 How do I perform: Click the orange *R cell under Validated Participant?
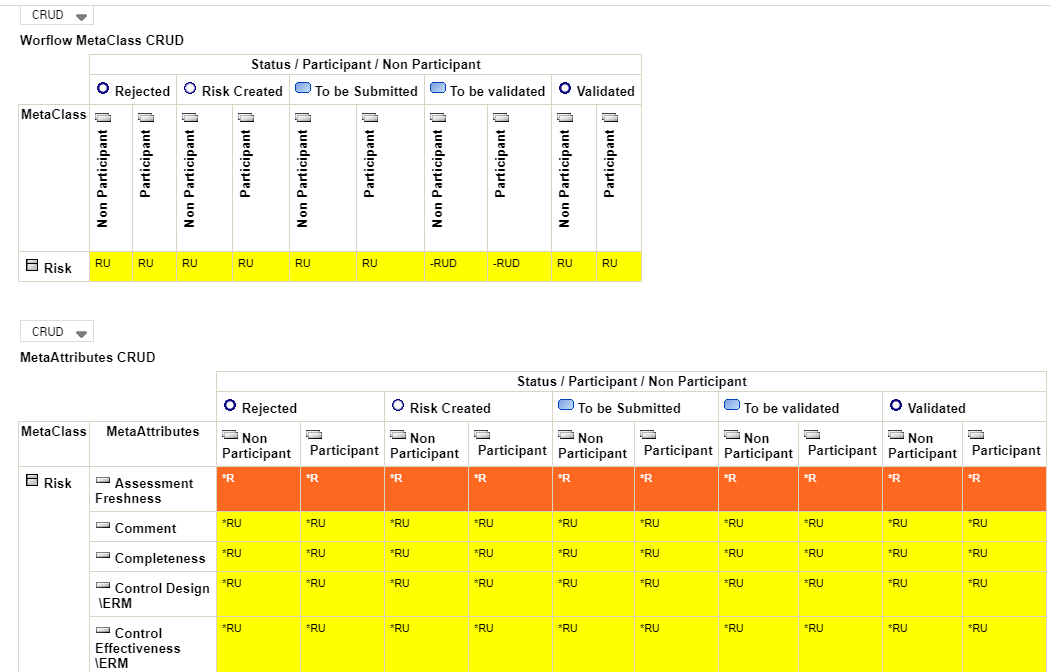tap(1003, 488)
